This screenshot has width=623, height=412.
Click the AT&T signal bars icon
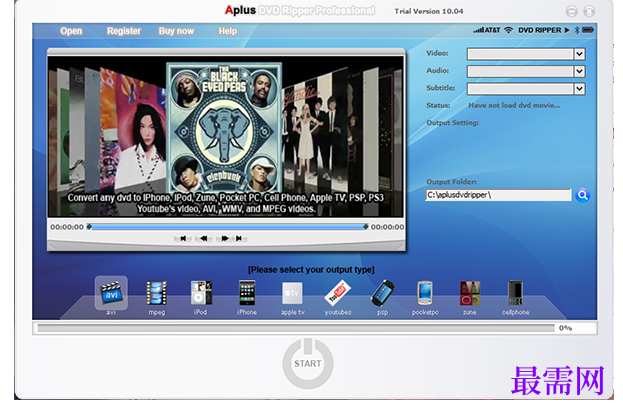pos(478,30)
